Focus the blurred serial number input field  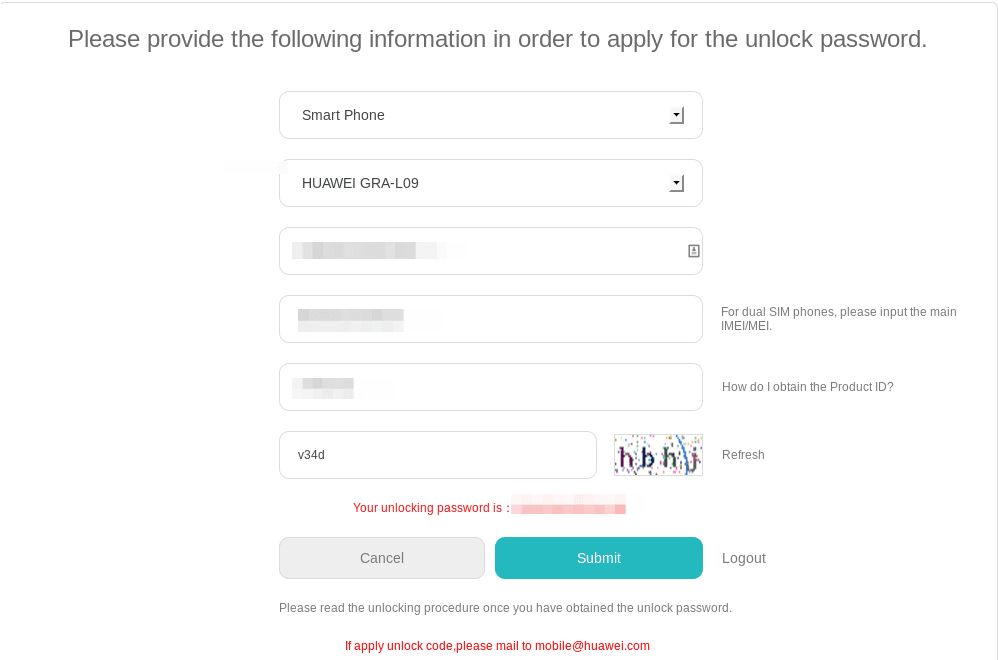pyautogui.click(x=491, y=251)
